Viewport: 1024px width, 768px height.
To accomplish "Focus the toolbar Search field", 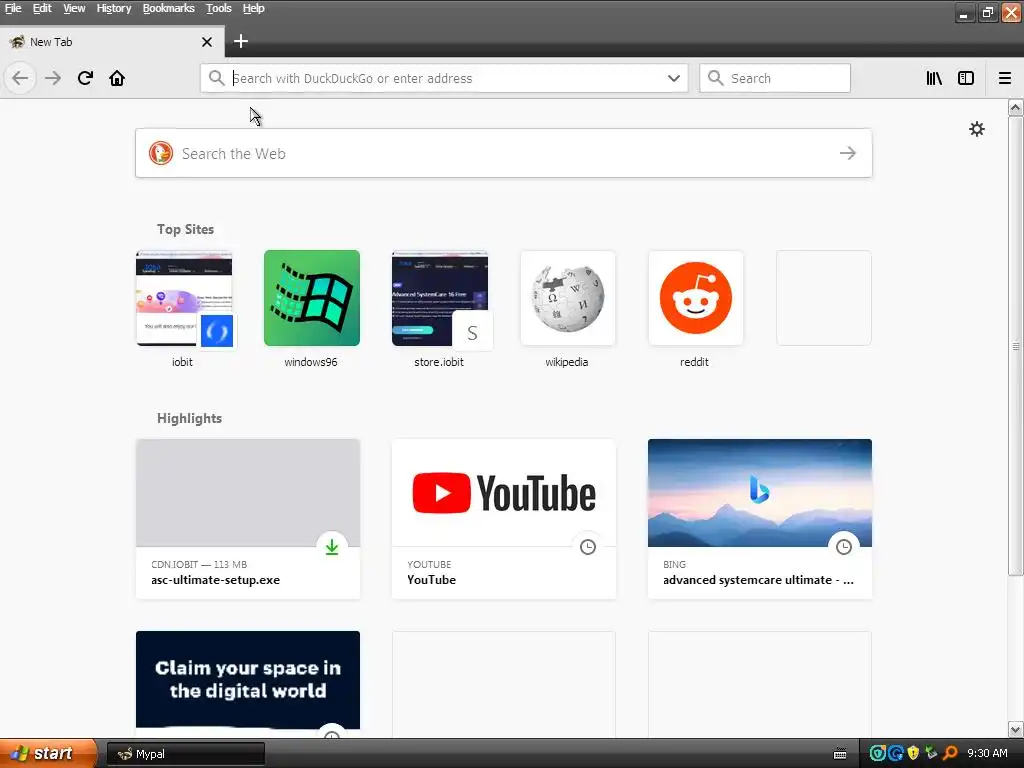I will (775, 78).
